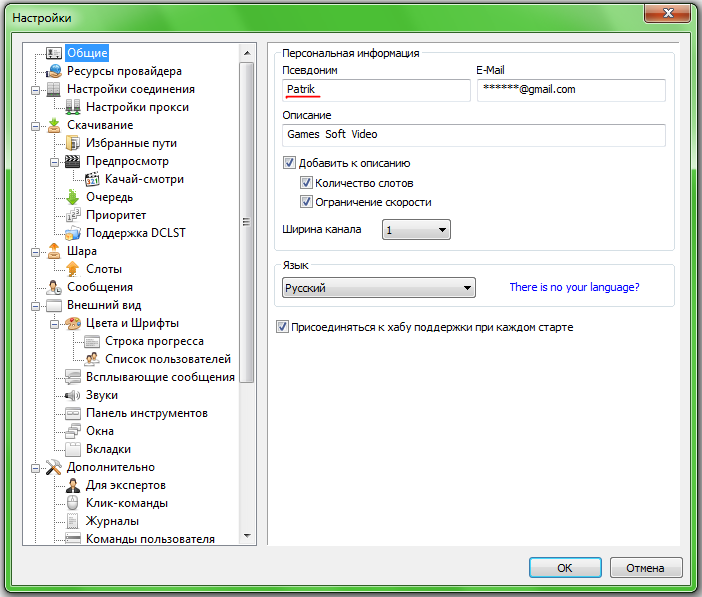Click the tools icon beside Дополнительно
Image resolution: width=702 pixels, height=597 pixels.
(54, 467)
